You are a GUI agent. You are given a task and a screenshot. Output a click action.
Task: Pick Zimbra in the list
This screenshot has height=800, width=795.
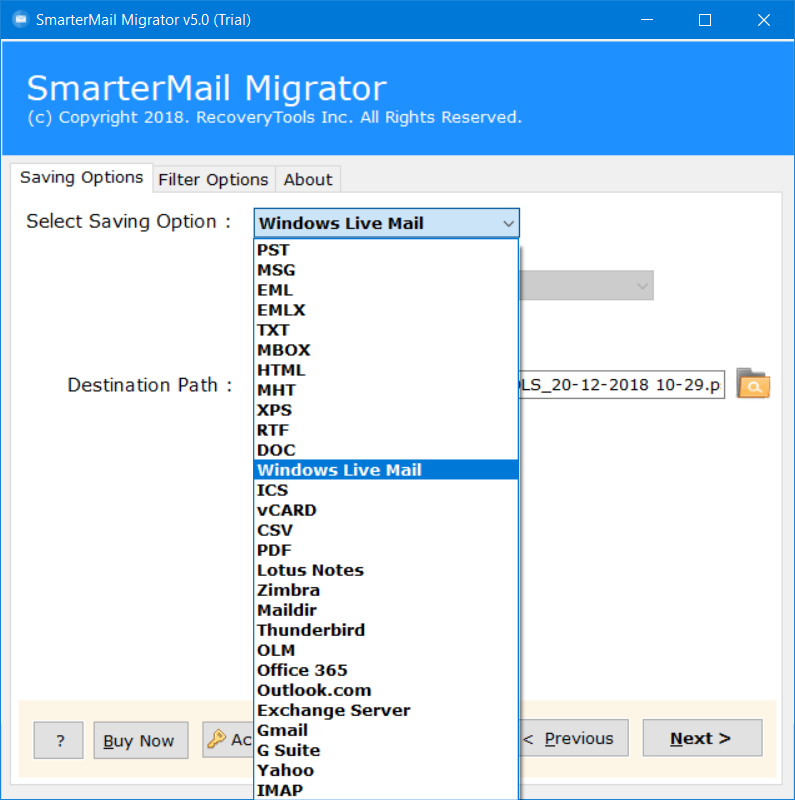pos(386,590)
